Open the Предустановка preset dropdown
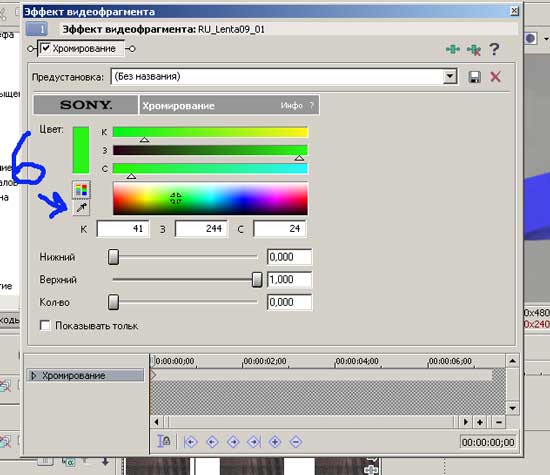 pyautogui.click(x=450, y=76)
